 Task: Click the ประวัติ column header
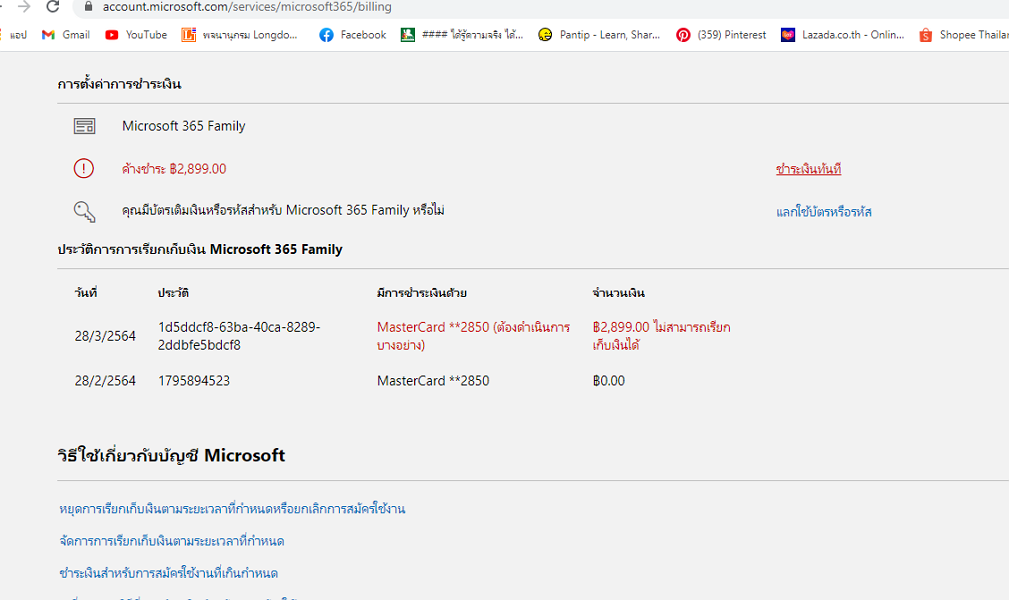coord(173,293)
